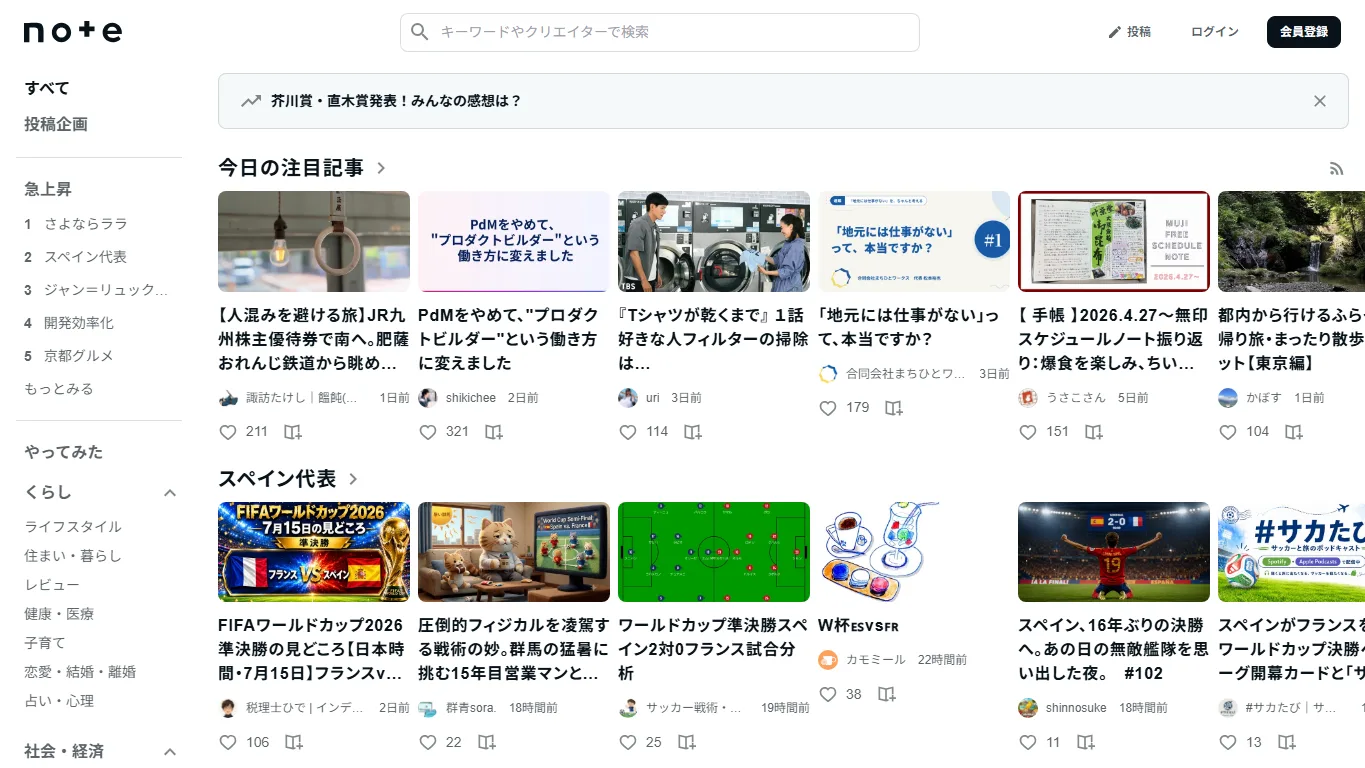
Task: Like the 圧倒的フィジカル article (22)
Action: tap(428, 742)
